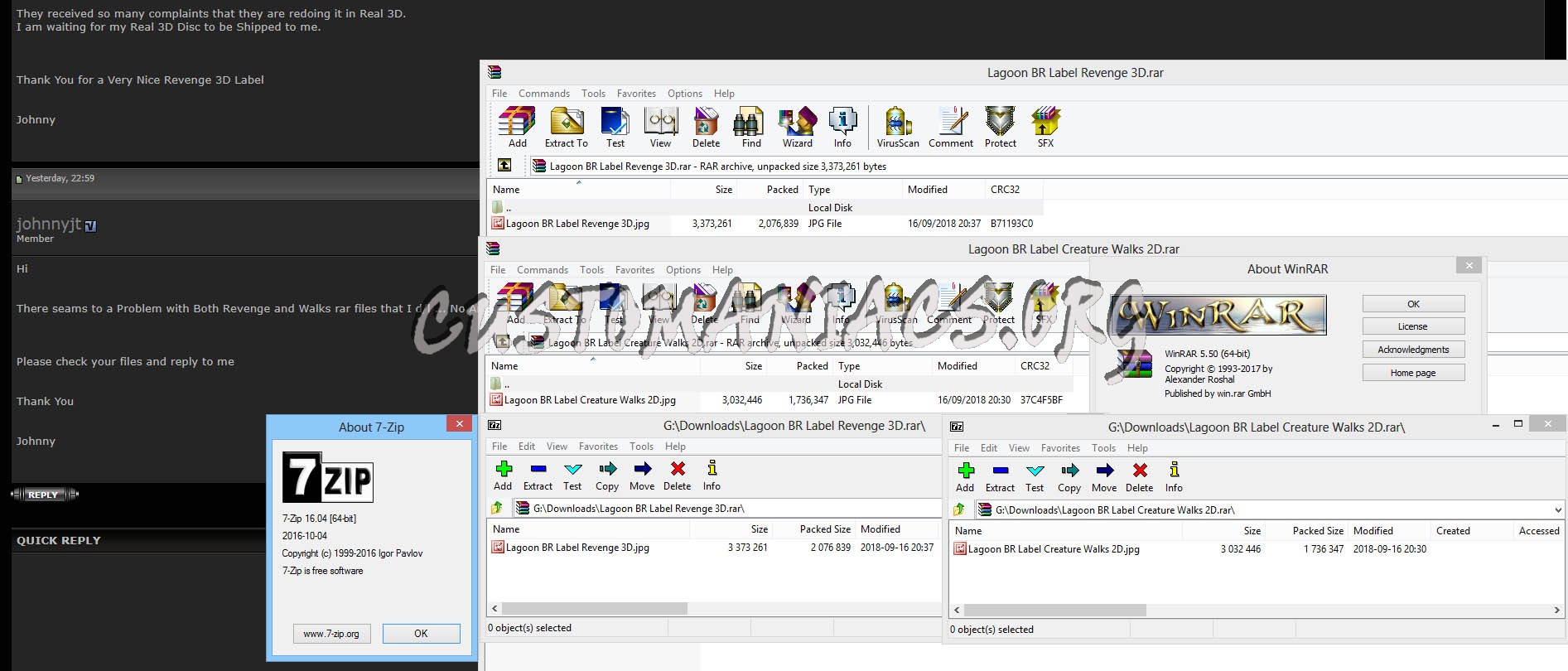Open Edit menu in 7-Zip Revenge 3D window
This screenshot has height=671, width=1568.
527,447
